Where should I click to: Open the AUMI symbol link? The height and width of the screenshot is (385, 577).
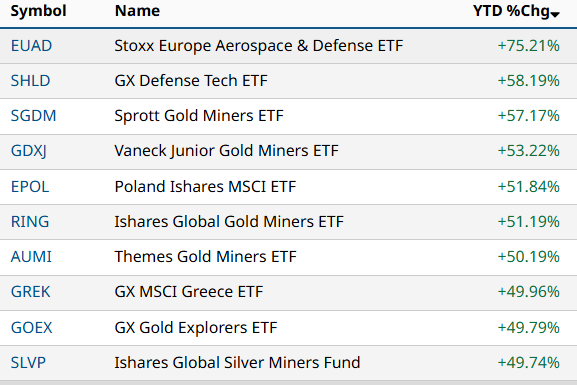point(31,257)
